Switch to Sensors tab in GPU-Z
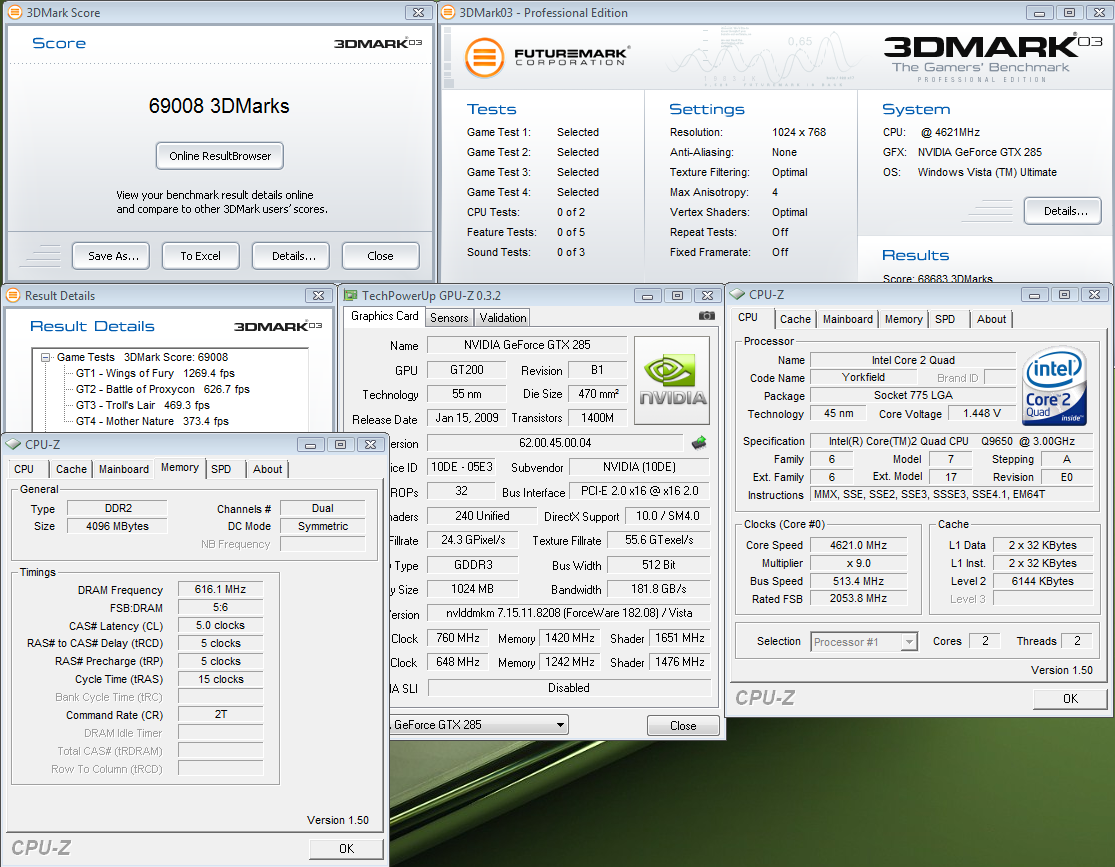The image size is (1115, 867). coord(449,318)
